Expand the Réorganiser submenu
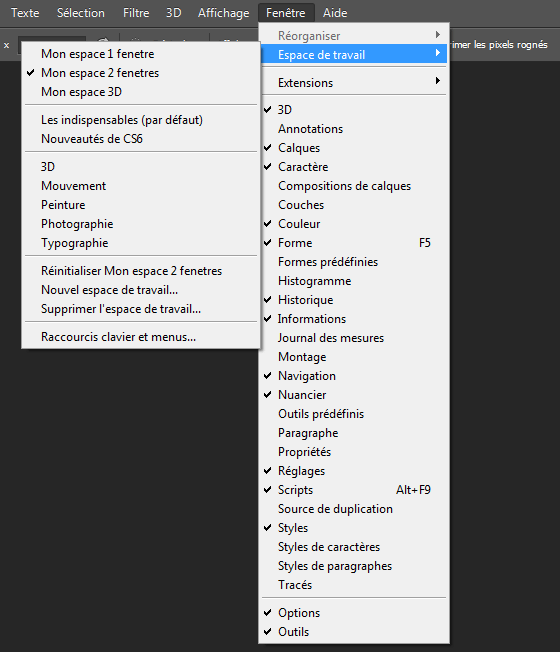560x652 pixels. click(x=354, y=36)
